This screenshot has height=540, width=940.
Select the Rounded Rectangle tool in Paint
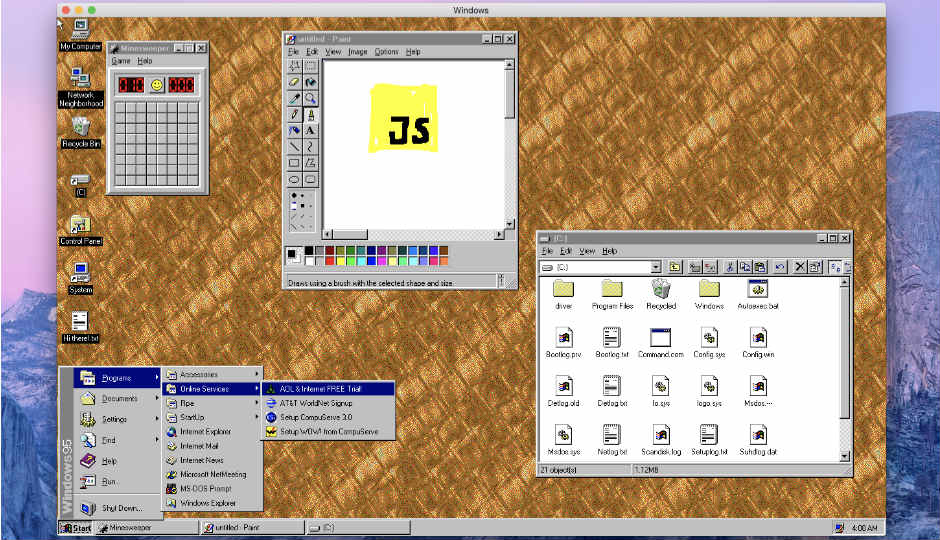[x=310, y=179]
